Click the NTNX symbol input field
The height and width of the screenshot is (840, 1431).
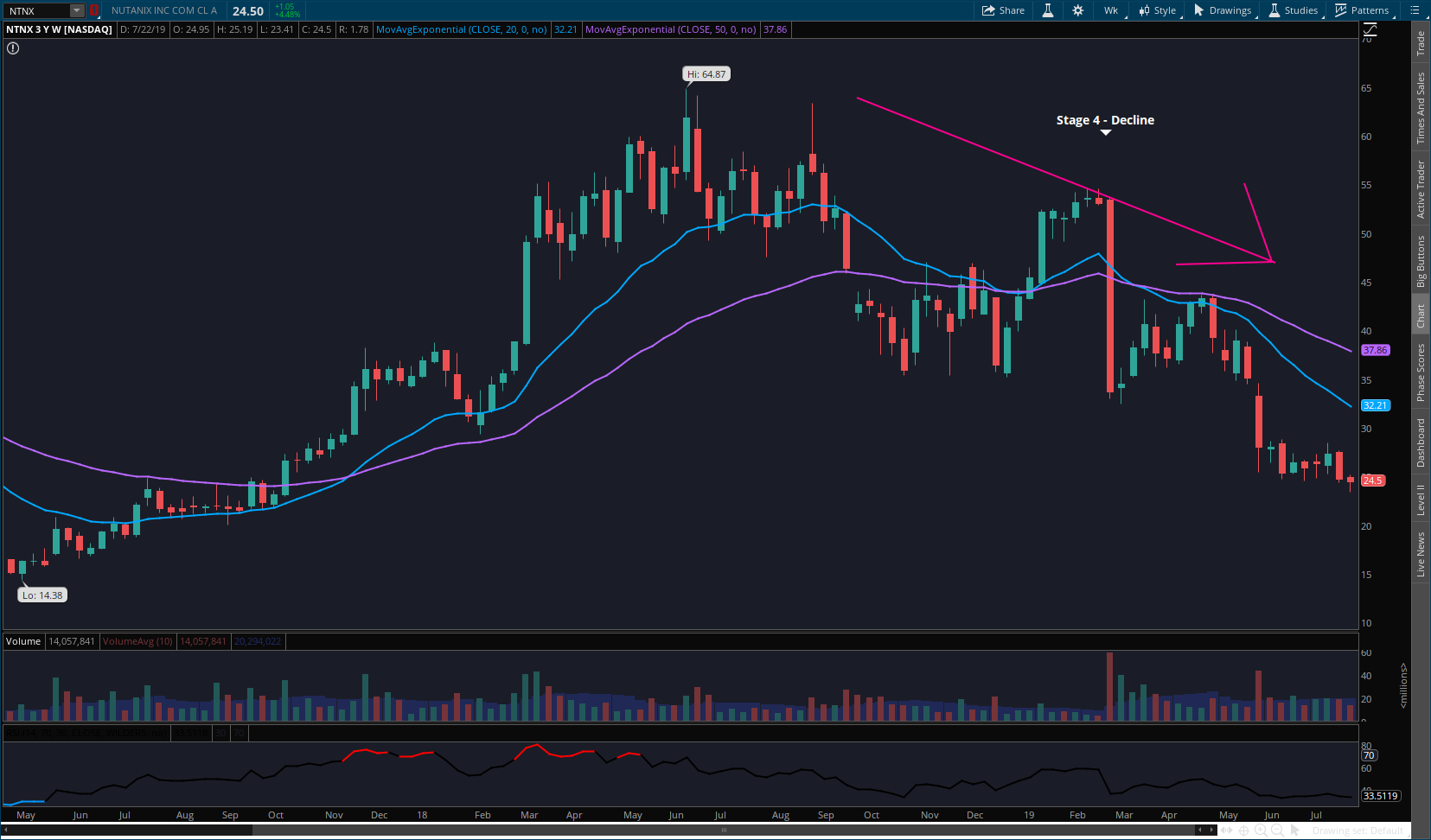(x=36, y=10)
